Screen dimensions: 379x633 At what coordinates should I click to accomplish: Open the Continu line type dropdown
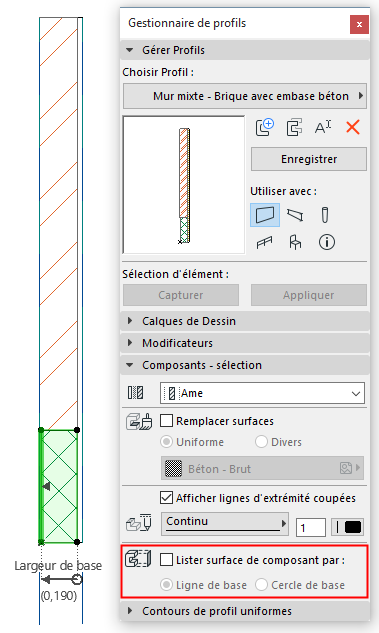pos(225,524)
